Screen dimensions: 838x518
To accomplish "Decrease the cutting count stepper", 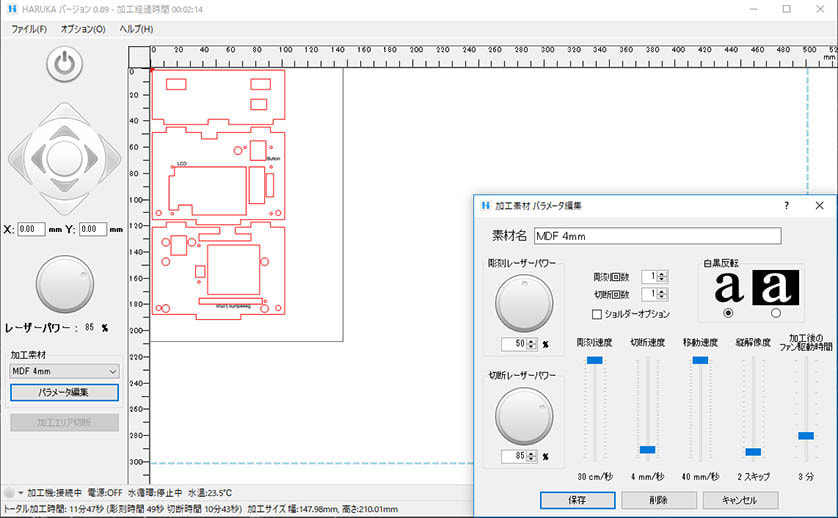I will (663, 298).
